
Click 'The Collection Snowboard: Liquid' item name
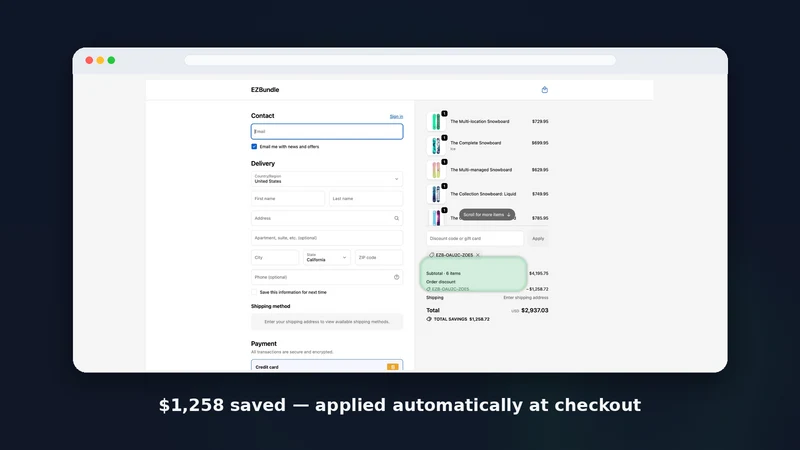(x=483, y=194)
